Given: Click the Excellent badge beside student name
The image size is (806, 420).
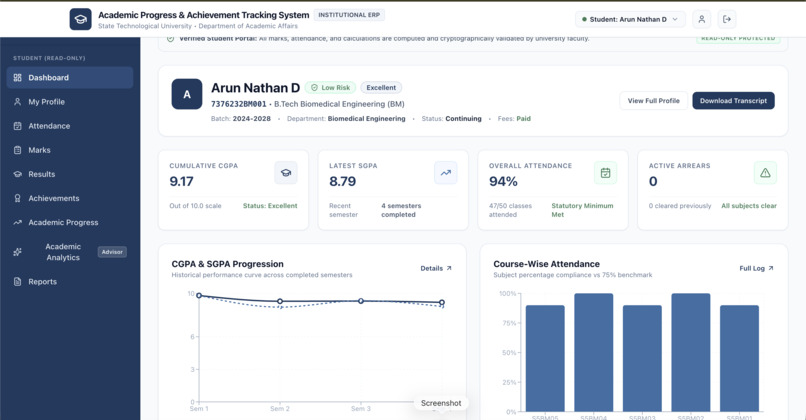Looking at the screenshot, I should click(381, 87).
